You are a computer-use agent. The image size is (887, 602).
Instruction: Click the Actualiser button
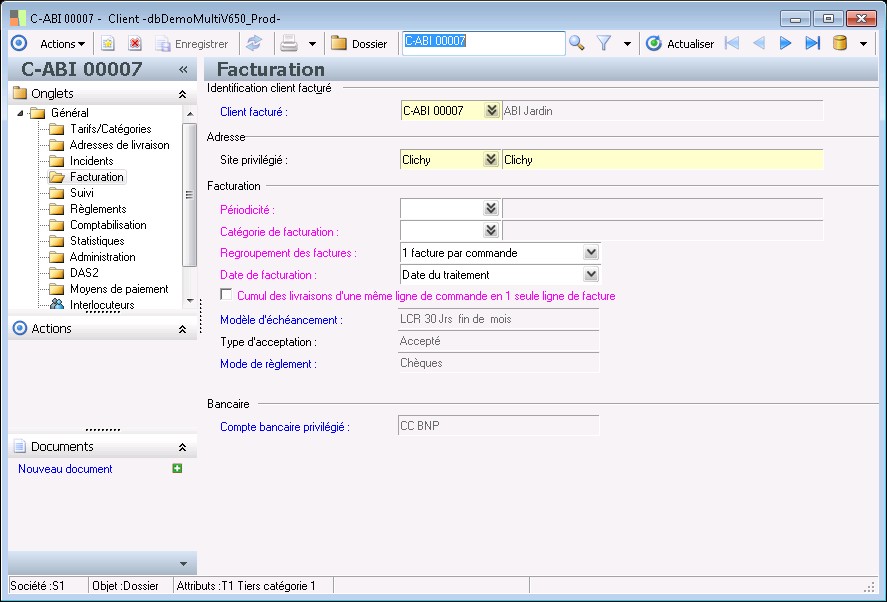click(680, 44)
